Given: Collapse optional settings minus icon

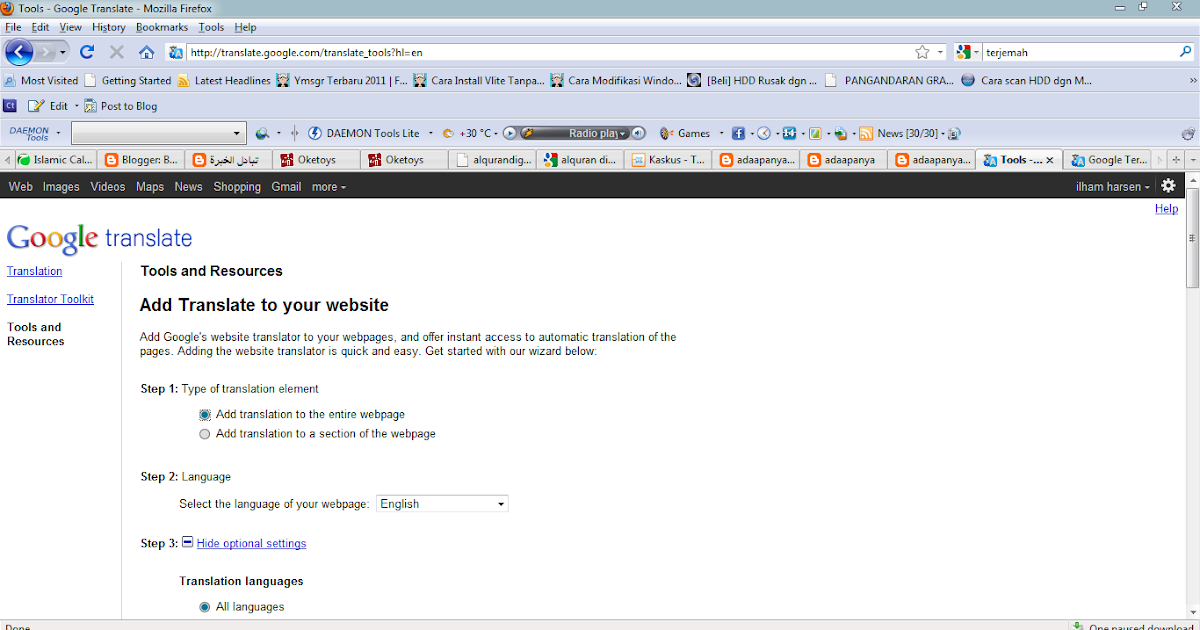Looking at the screenshot, I should point(187,543).
